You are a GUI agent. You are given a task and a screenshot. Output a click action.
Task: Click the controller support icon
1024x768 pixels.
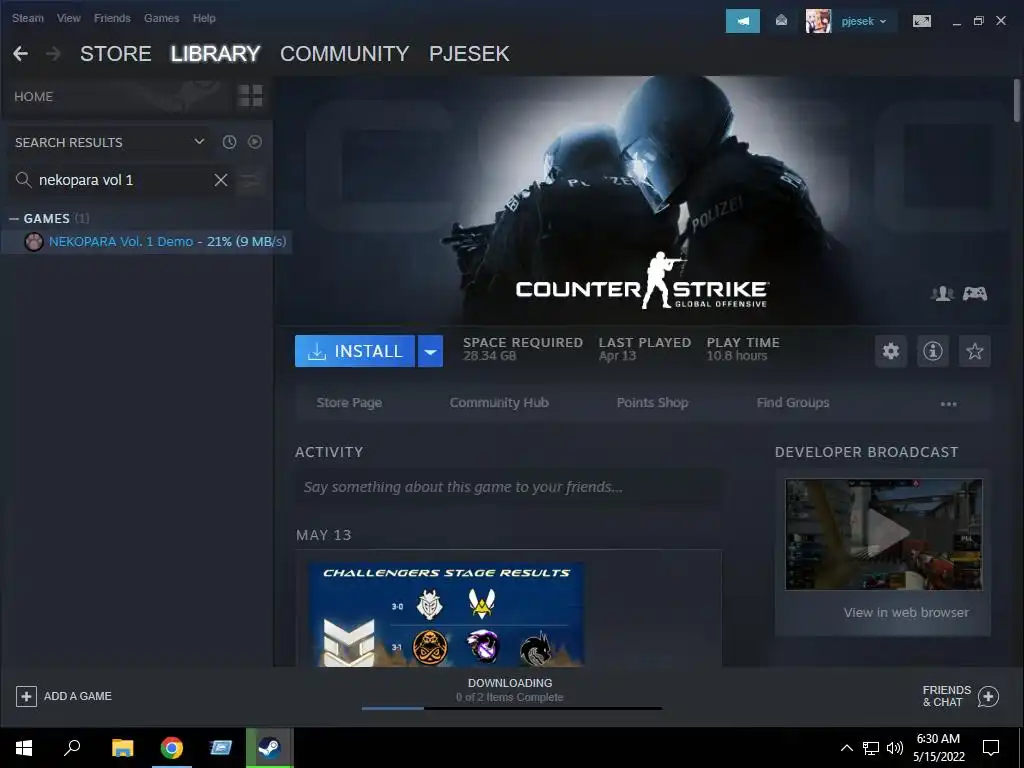pos(975,293)
